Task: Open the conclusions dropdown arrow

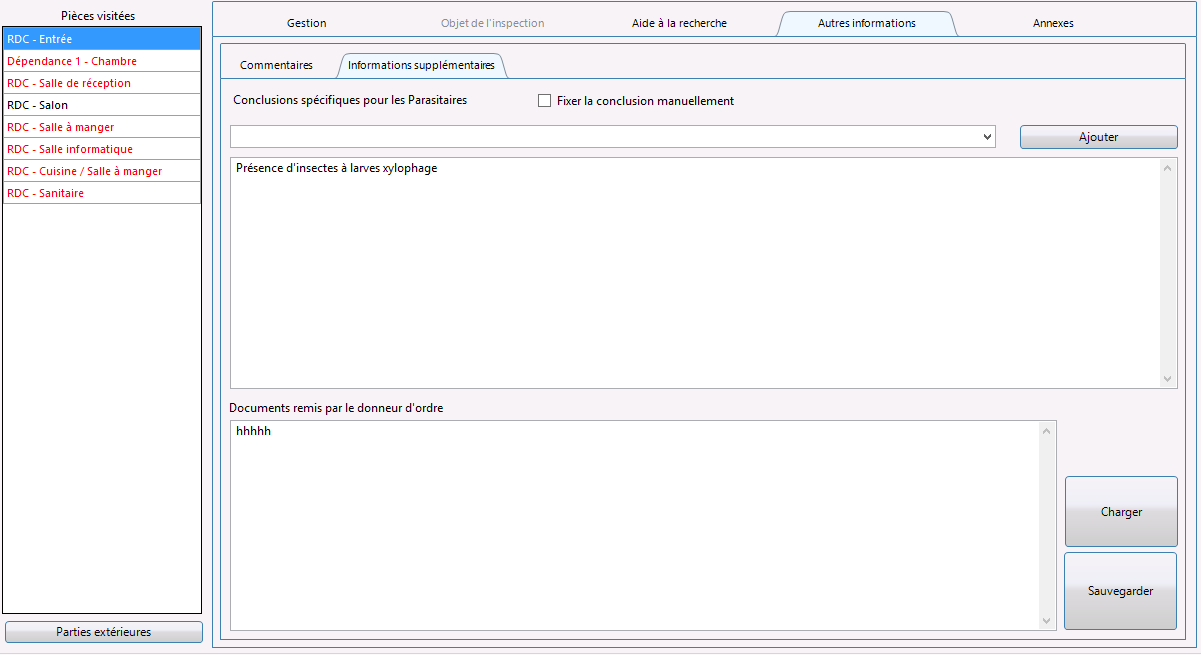Action: pyautogui.click(x=987, y=136)
